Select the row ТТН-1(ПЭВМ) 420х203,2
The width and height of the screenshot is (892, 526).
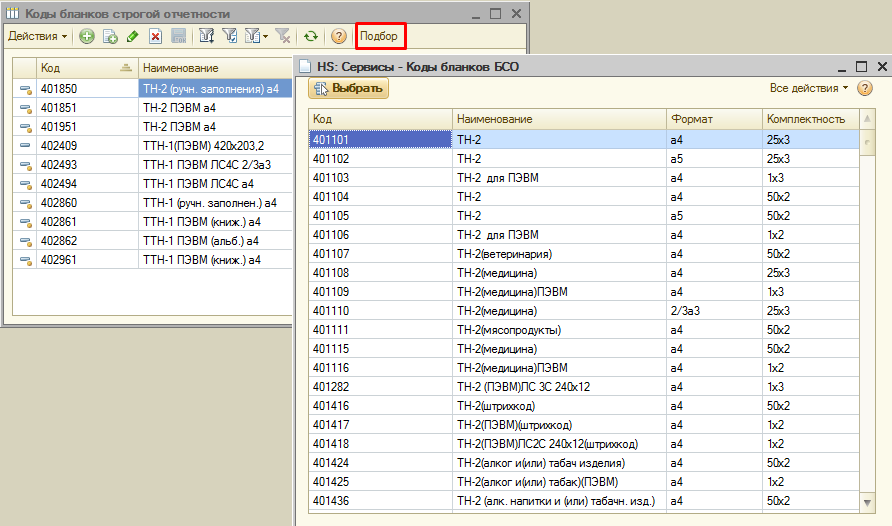coord(152,146)
